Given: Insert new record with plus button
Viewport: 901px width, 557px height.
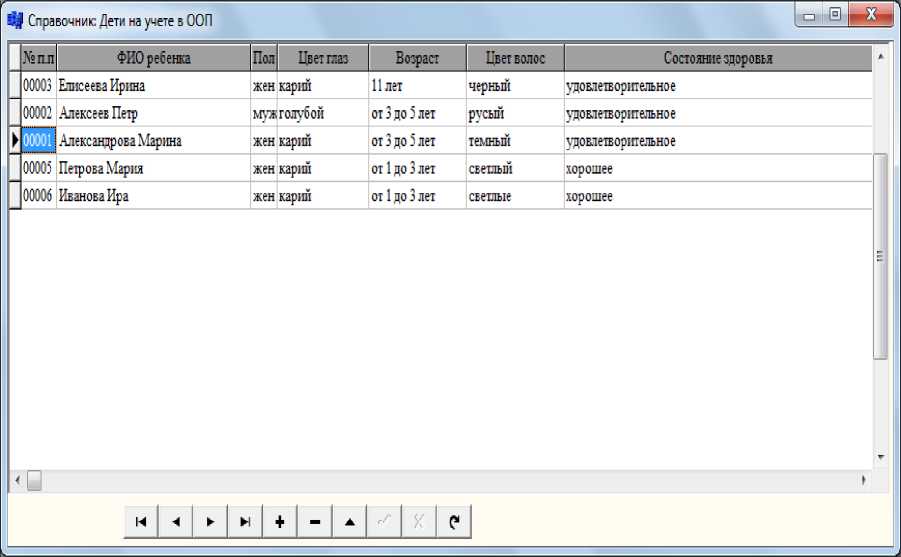Looking at the screenshot, I should point(280,521).
